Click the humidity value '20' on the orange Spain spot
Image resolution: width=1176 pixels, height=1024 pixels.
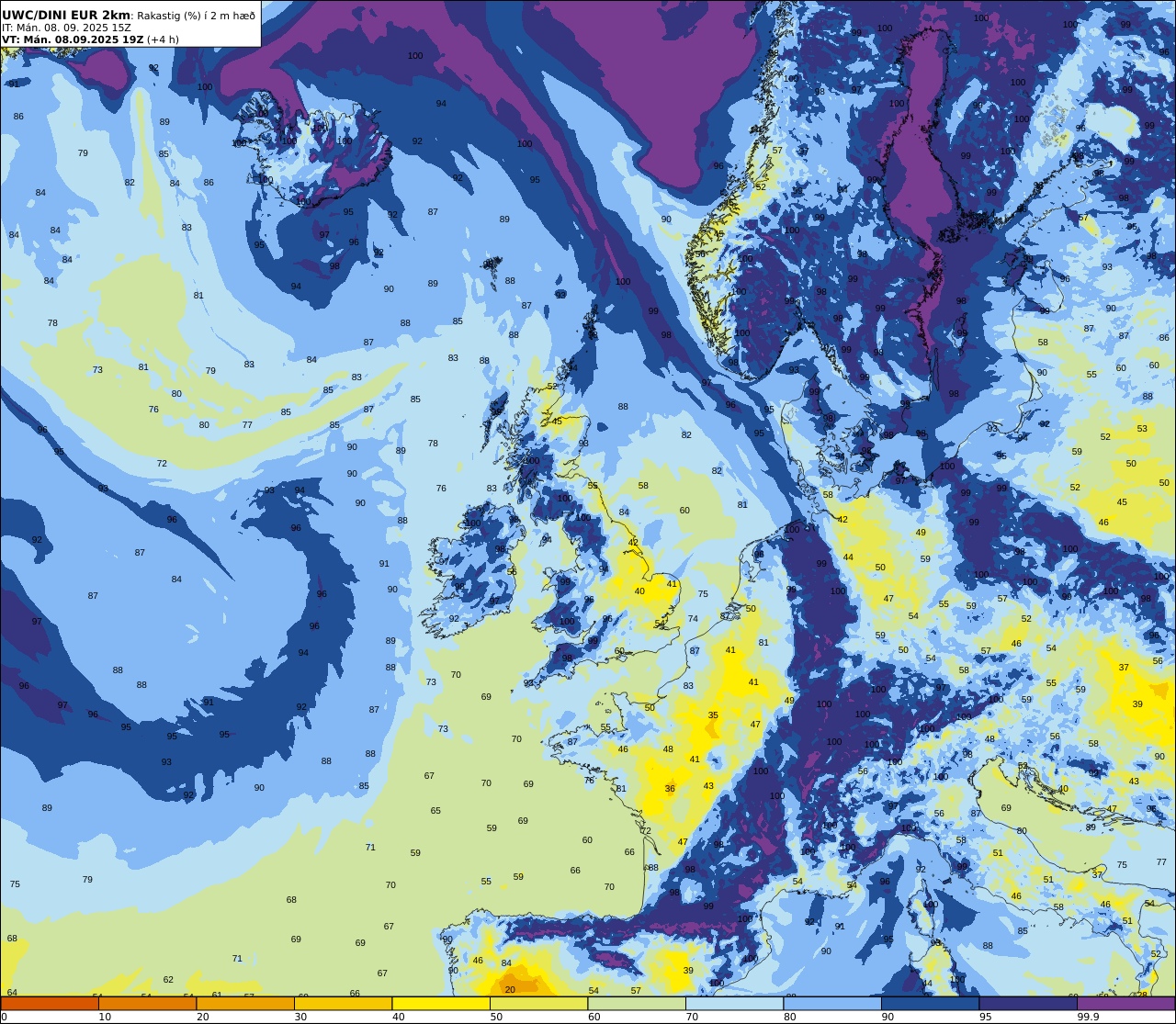pyautogui.click(x=510, y=989)
